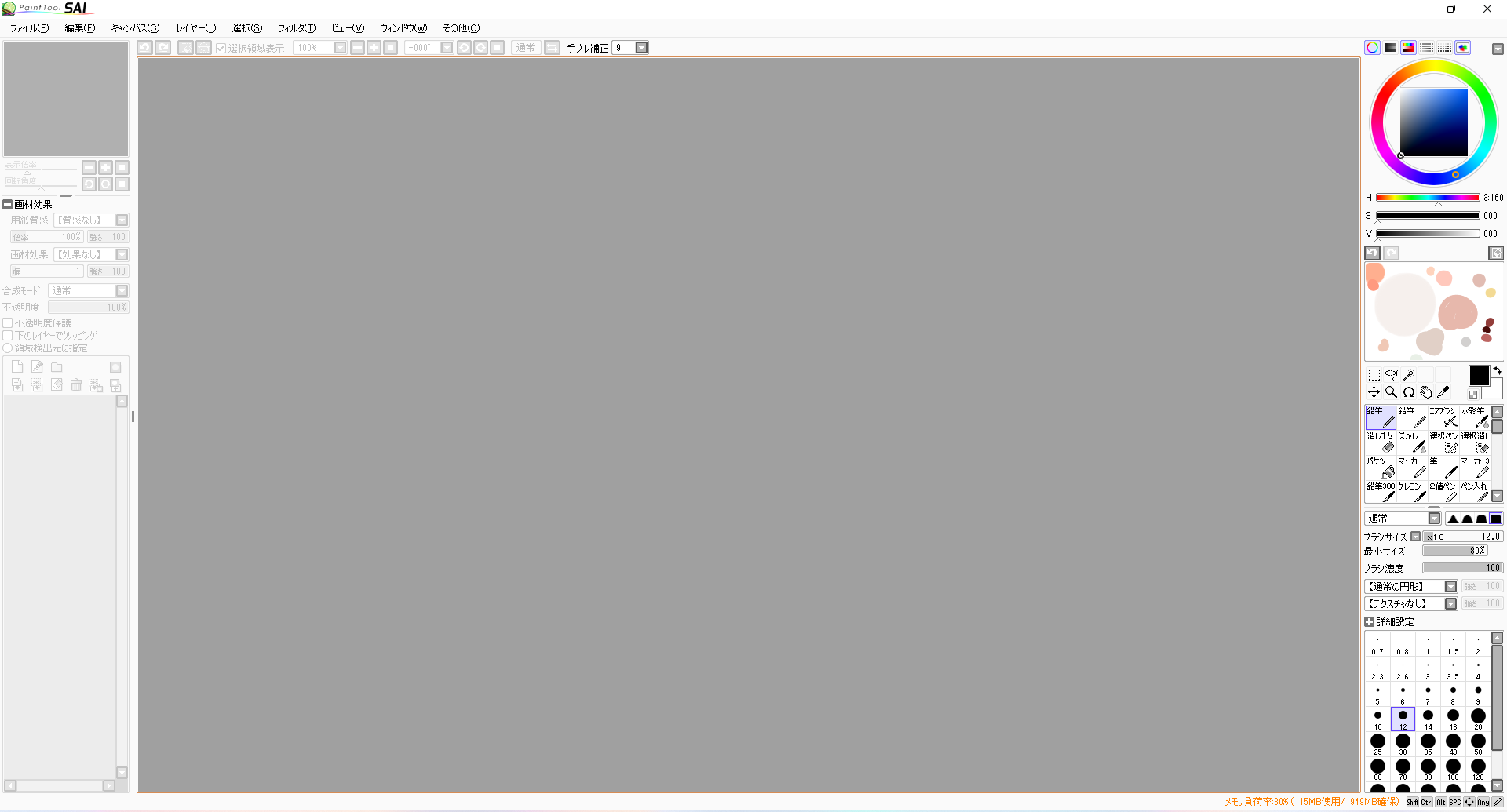Viewport: 1507px width, 812px height.
Task: Open the 手ブレ補正 stabilizer dropdown
Action: (x=641, y=48)
